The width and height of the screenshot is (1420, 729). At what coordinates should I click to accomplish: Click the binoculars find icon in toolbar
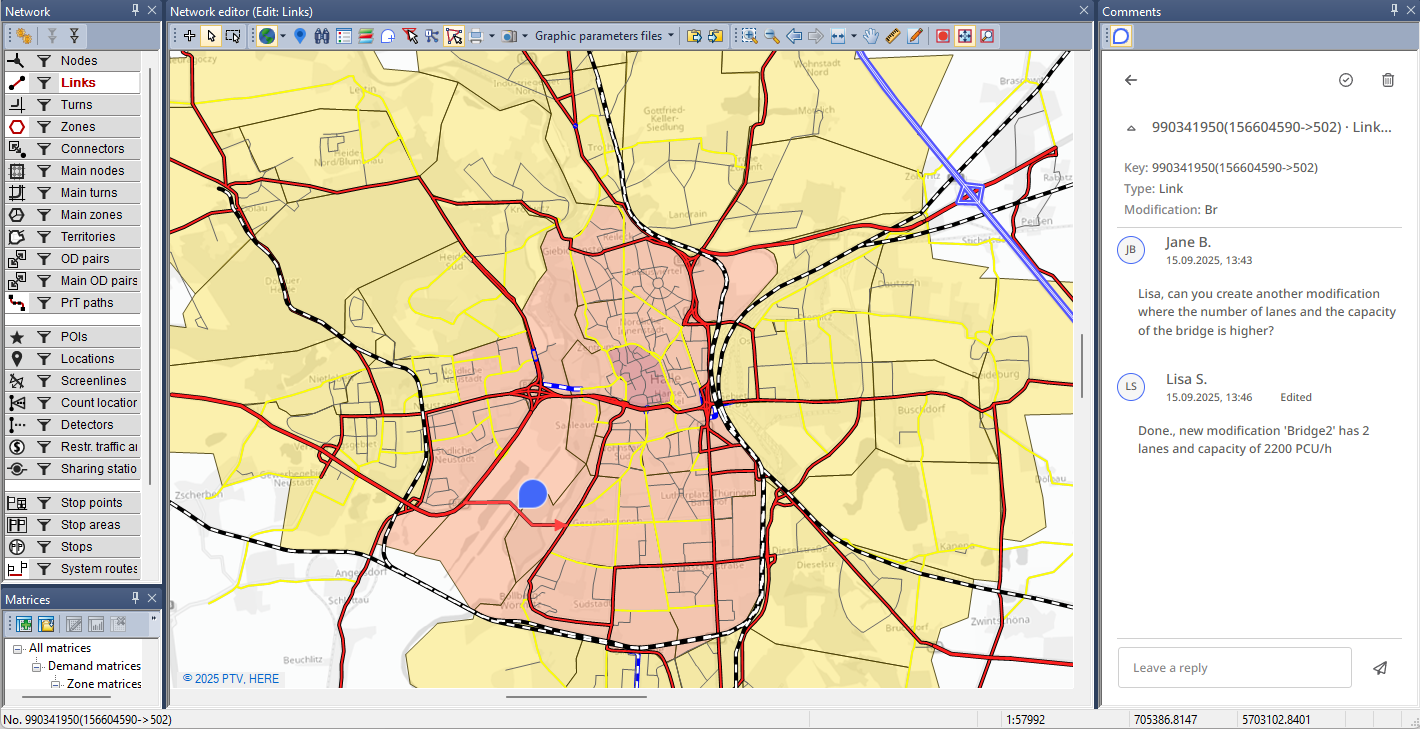(x=322, y=36)
